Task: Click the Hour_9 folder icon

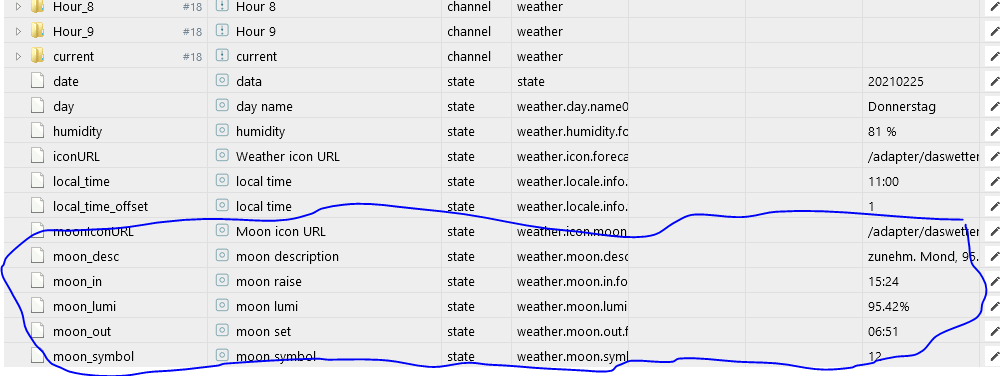Action: [38, 31]
